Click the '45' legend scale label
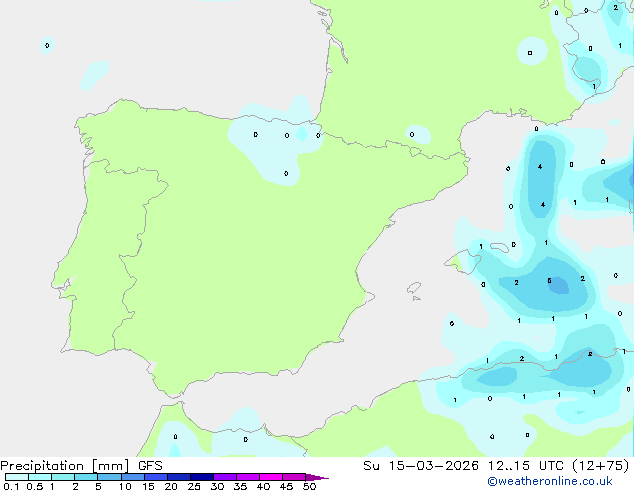The width and height of the screenshot is (634, 490). click(286, 486)
